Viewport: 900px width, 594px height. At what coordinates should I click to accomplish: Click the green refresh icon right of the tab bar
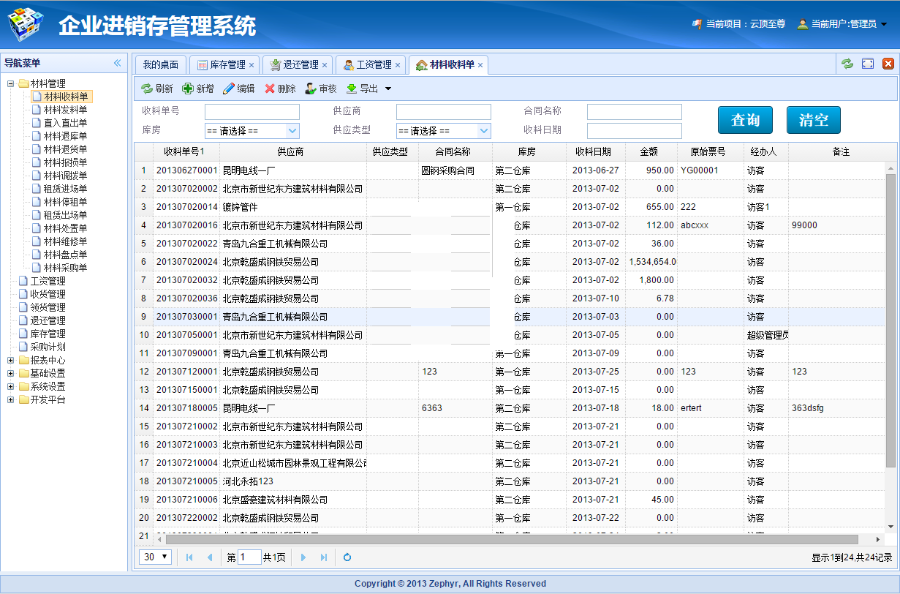click(x=848, y=62)
